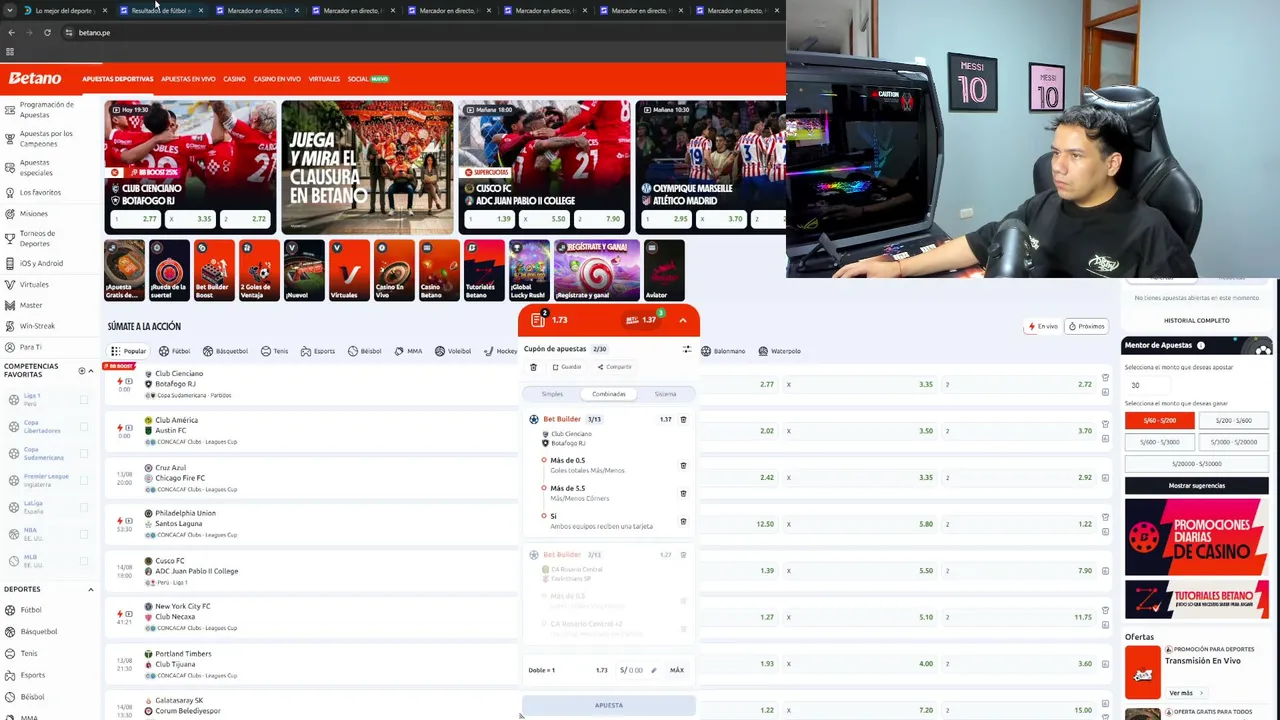The height and width of the screenshot is (720, 1280).
Task: Click the MÁX stake button
Action: click(677, 670)
